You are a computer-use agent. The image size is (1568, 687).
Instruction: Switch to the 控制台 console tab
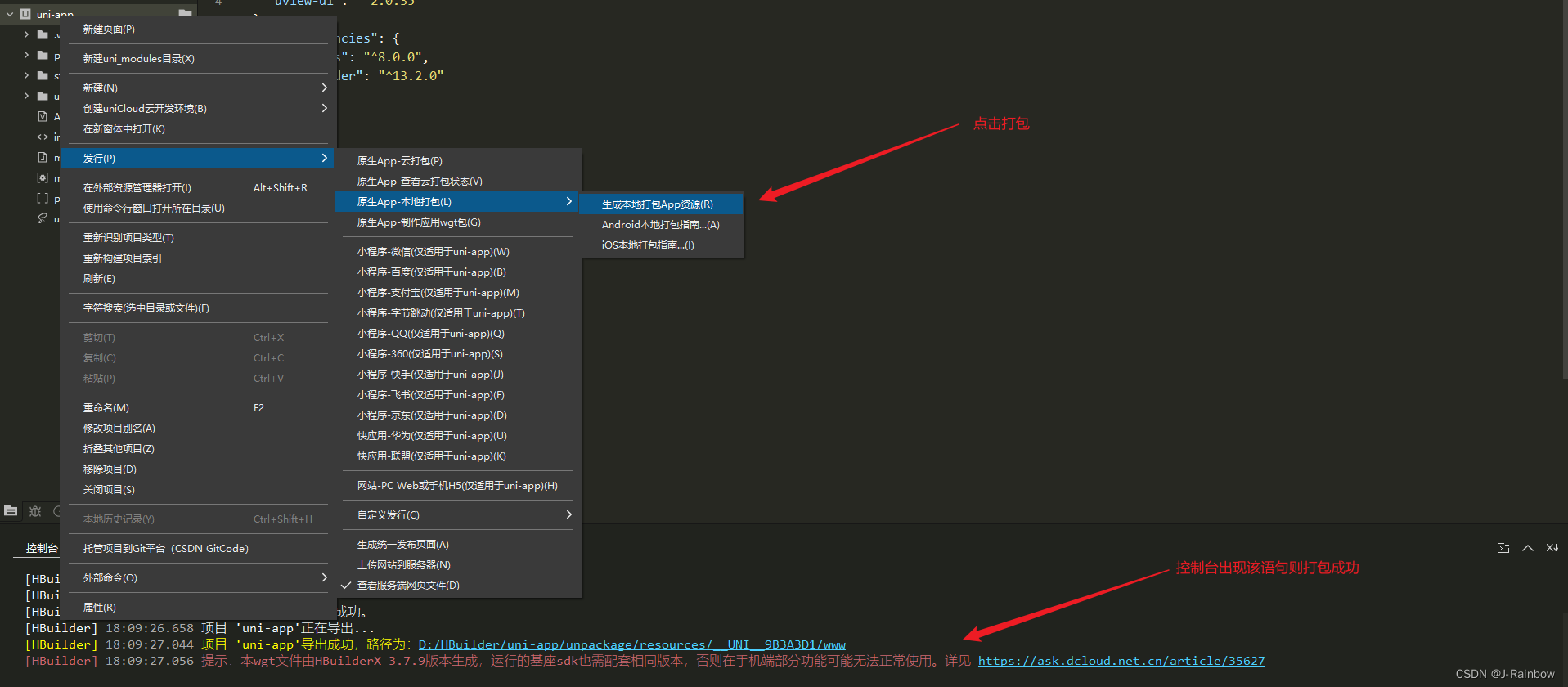(x=42, y=548)
